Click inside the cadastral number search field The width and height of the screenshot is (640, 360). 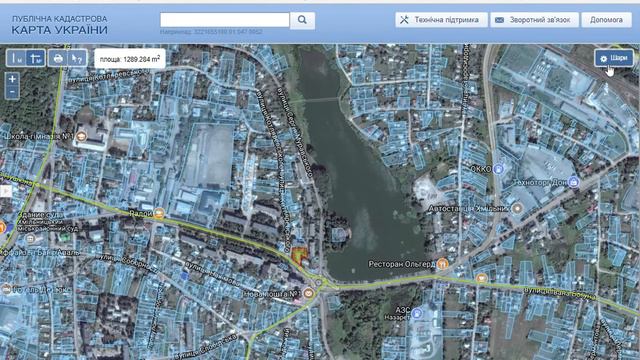[x=224, y=20]
